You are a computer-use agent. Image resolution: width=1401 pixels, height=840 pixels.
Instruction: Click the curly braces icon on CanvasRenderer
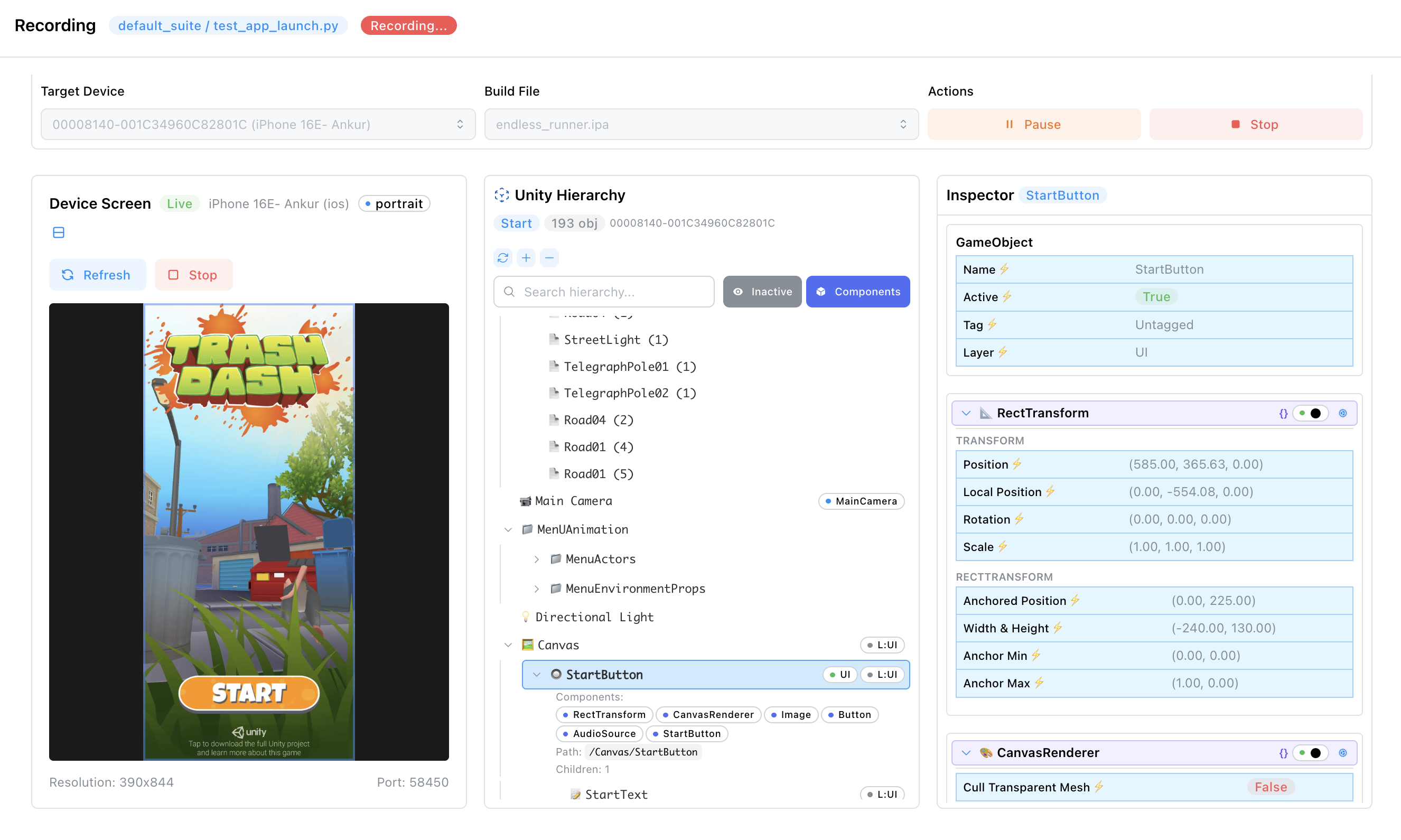(1283, 753)
